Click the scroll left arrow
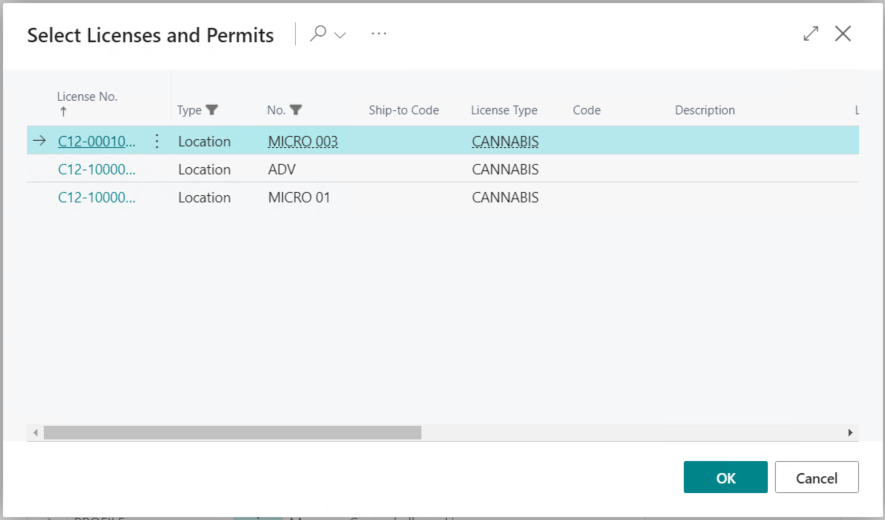The width and height of the screenshot is (885, 520). pos(36,432)
